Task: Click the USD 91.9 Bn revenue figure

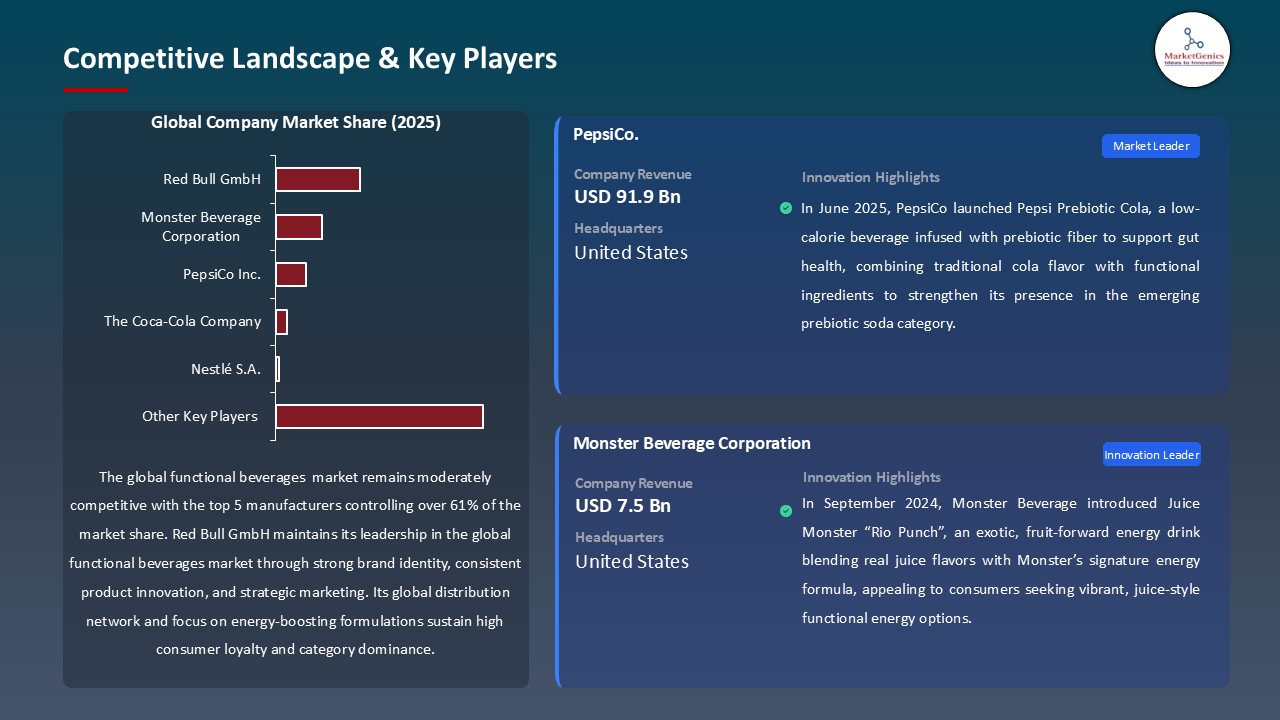Action: 627,197
